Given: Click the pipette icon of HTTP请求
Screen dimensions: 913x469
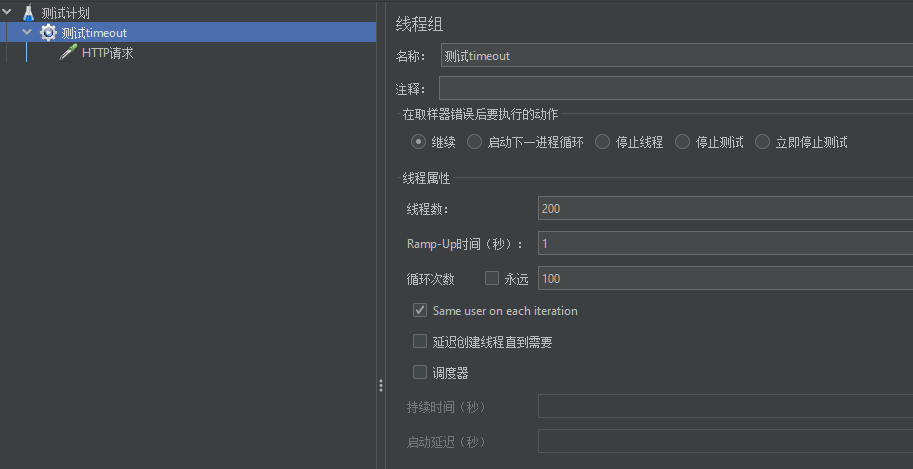Looking at the screenshot, I should [x=68, y=52].
